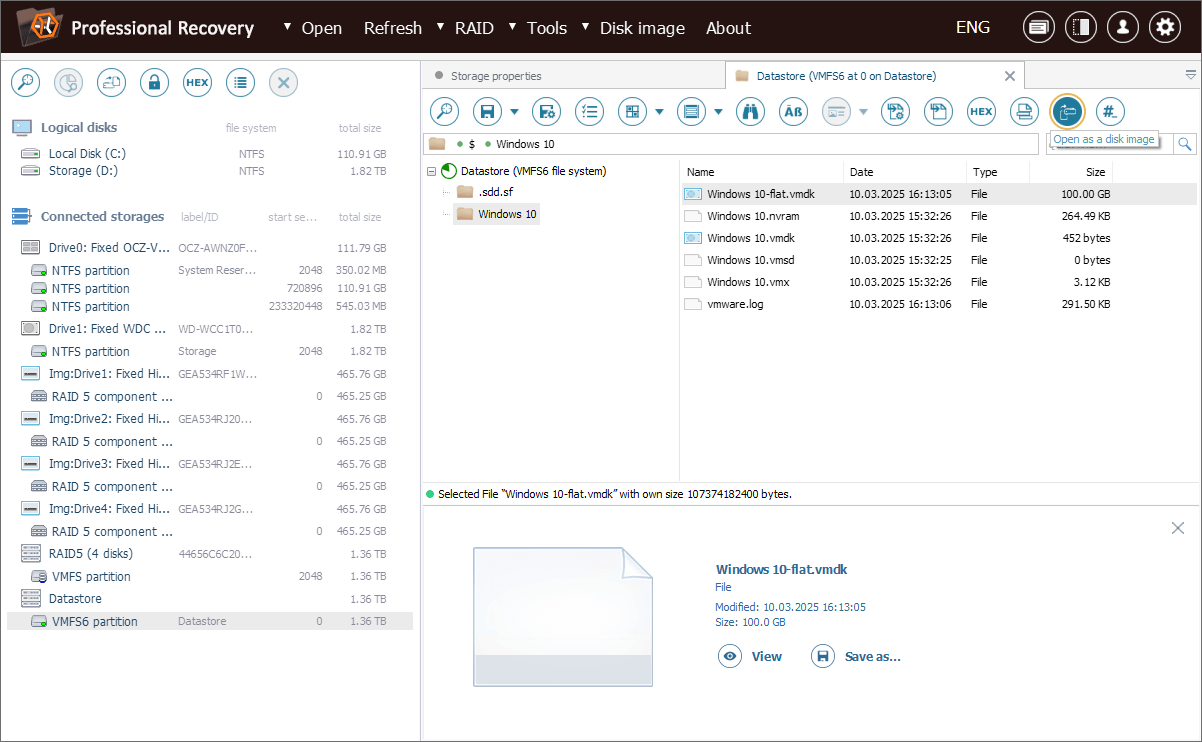
Task: Open the tab list dropdown at right of tabs
Action: 1191,75
